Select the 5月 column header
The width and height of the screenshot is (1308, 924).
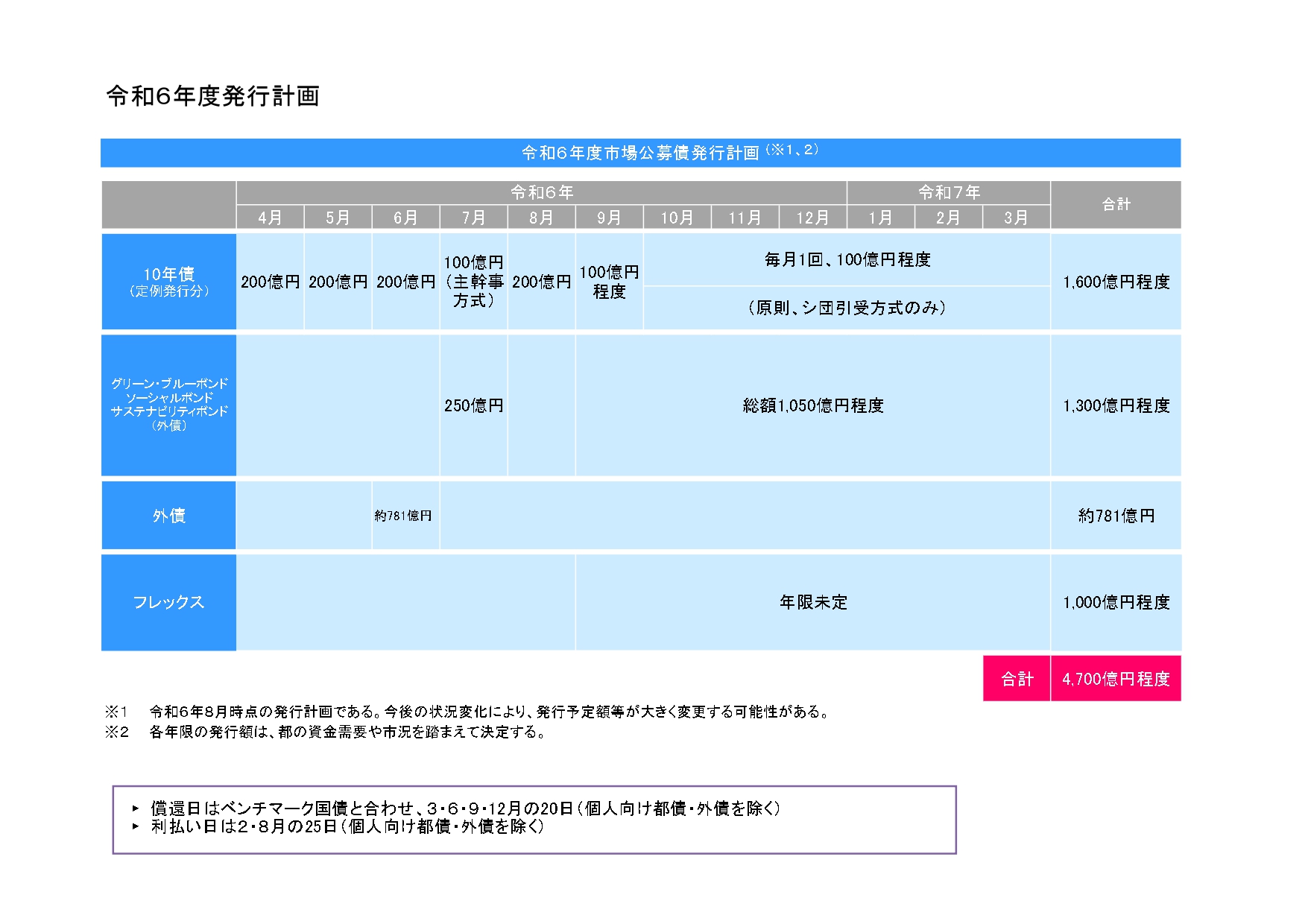pyautogui.click(x=338, y=217)
